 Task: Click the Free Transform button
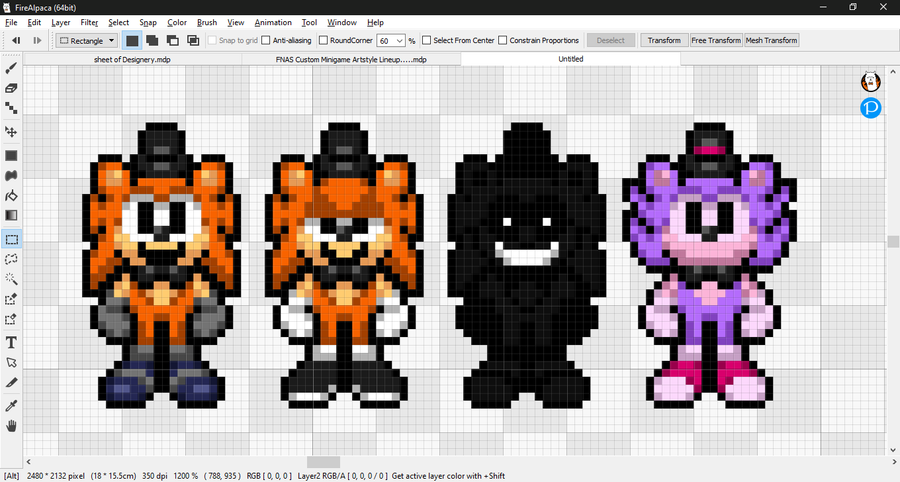716,40
